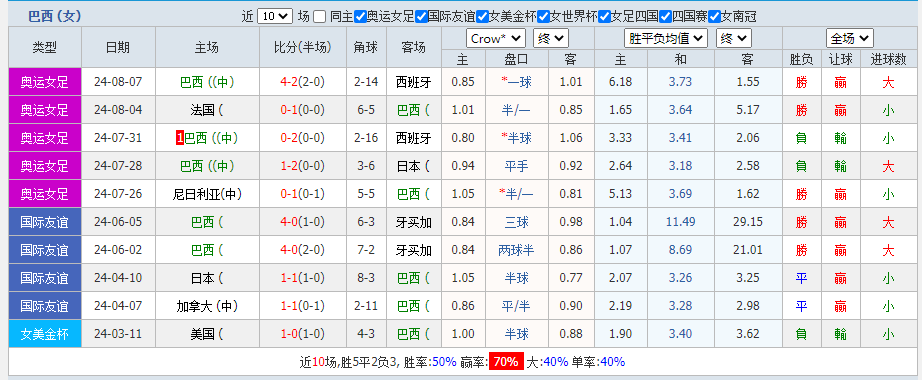Click the 进球数 column header
This screenshot has width=922, height=380.
[888, 59]
